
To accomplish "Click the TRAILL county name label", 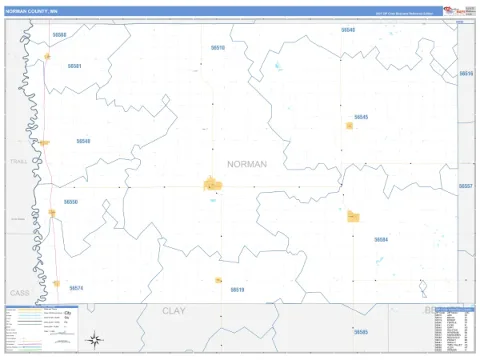I will (x=19, y=162).
